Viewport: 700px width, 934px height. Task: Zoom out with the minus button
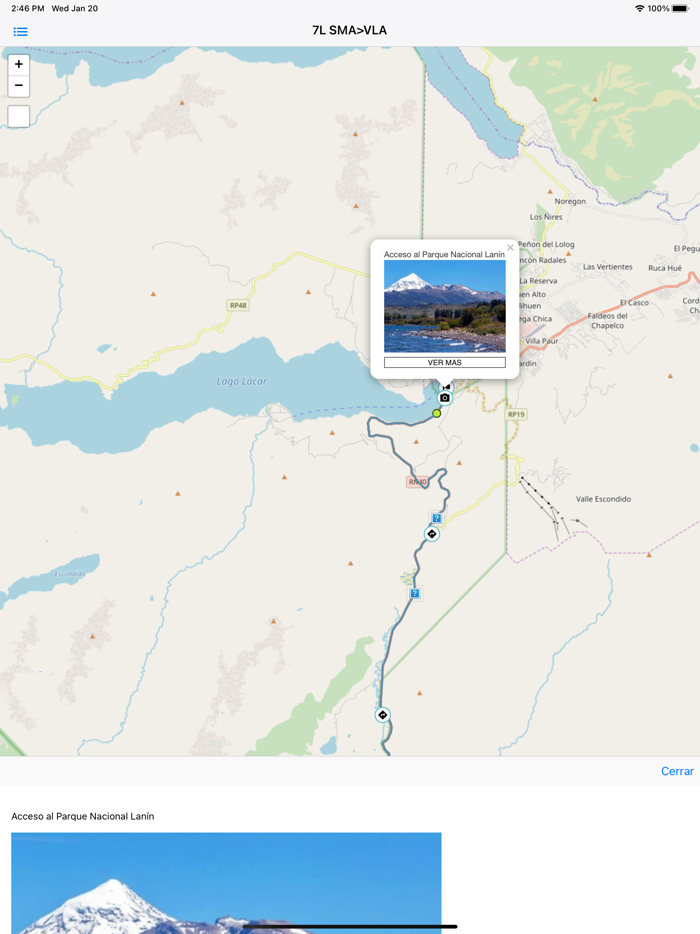point(18,86)
